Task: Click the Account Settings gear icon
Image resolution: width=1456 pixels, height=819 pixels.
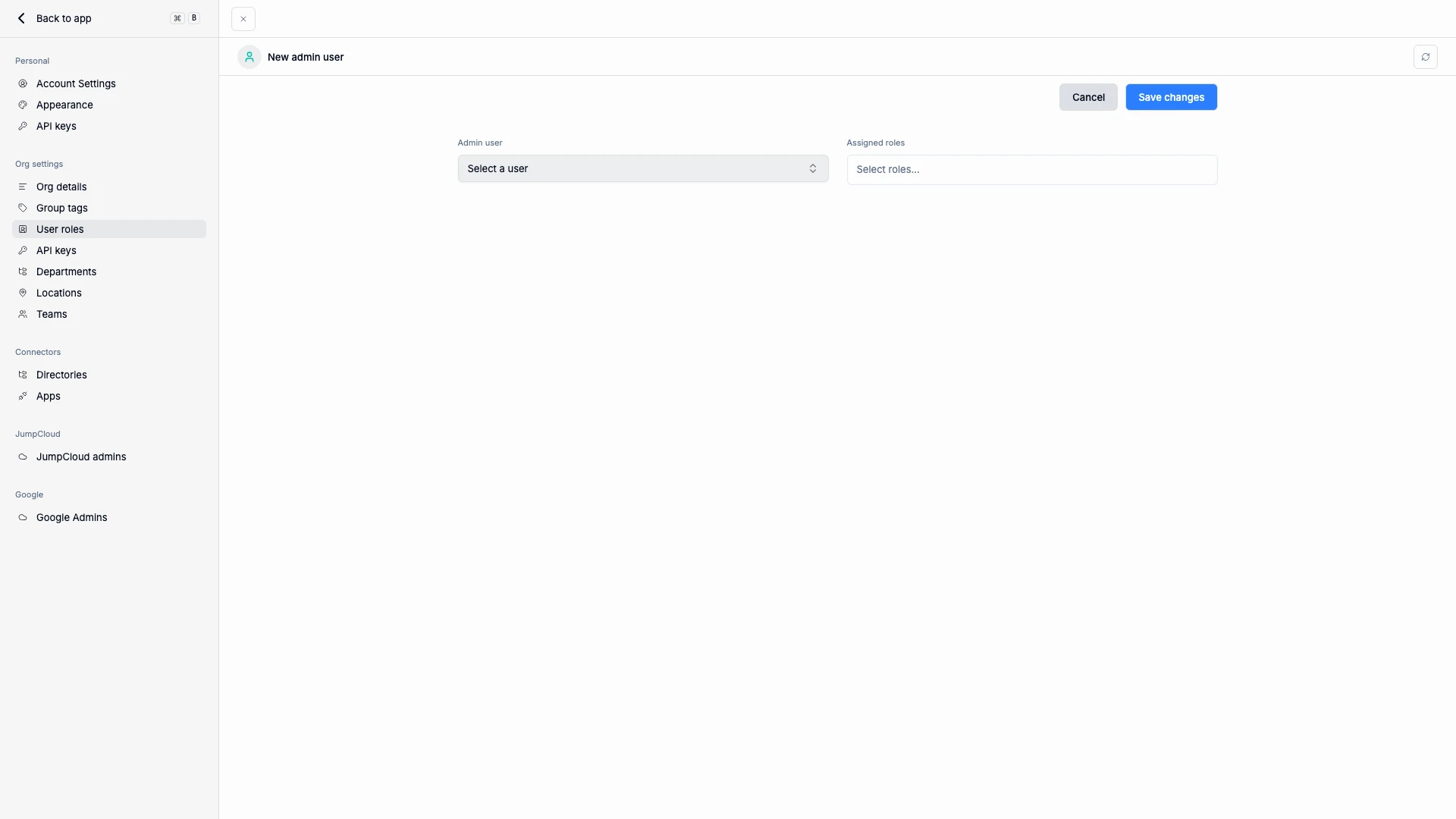Action: (23, 83)
